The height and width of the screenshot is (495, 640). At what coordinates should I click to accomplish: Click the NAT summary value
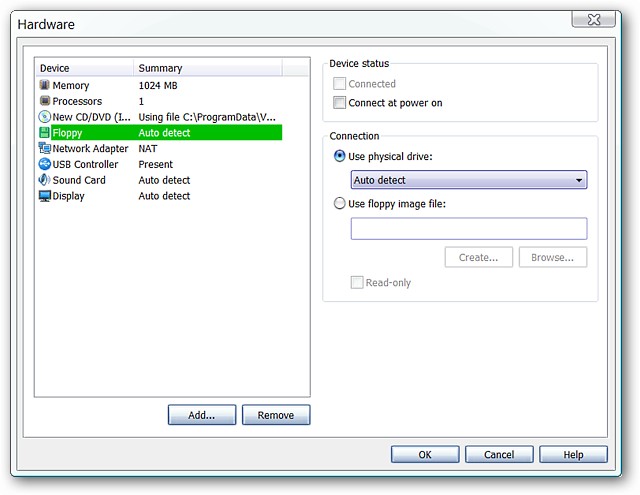tap(148, 149)
